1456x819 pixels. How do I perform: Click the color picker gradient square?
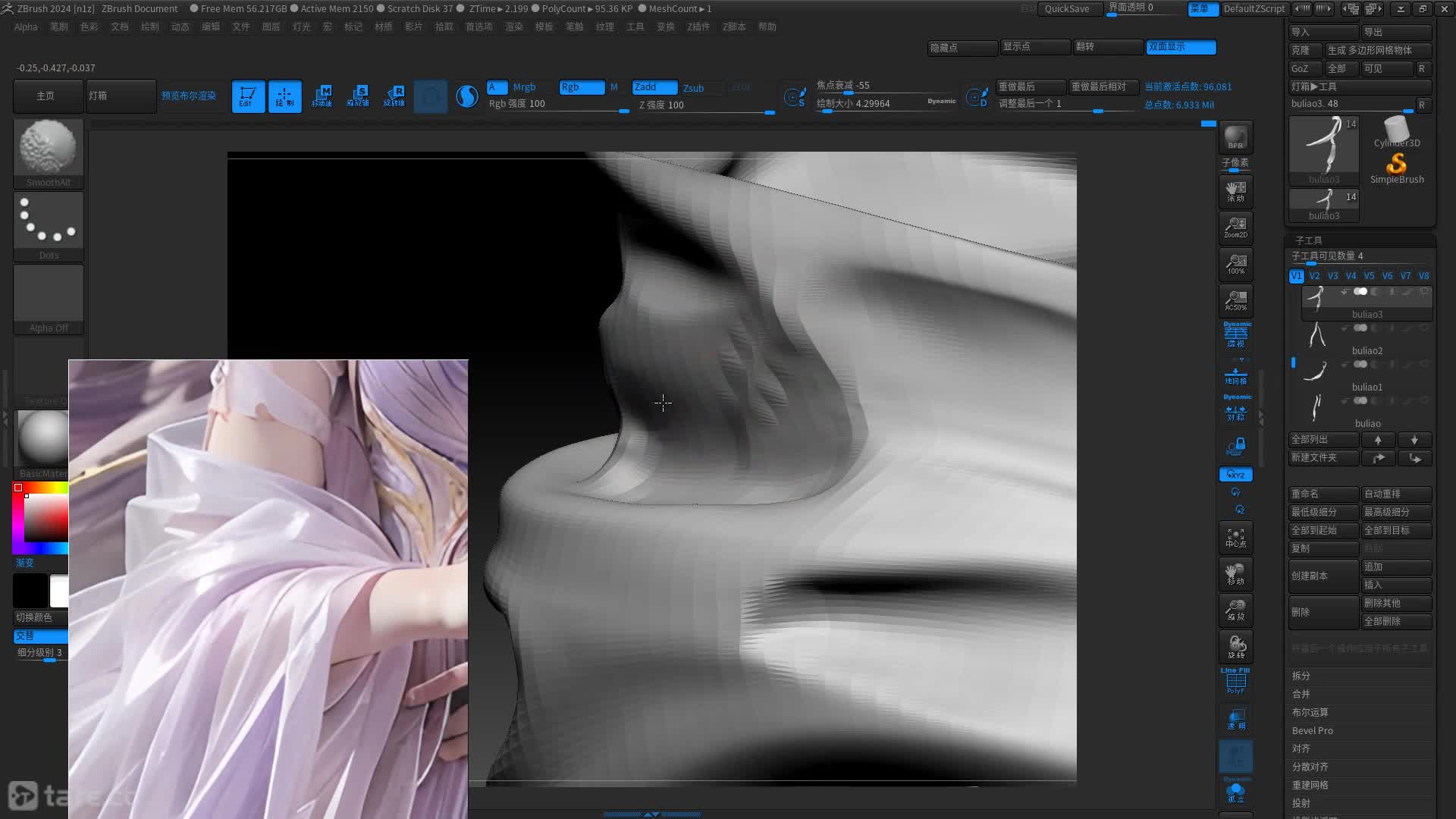click(x=46, y=519)
